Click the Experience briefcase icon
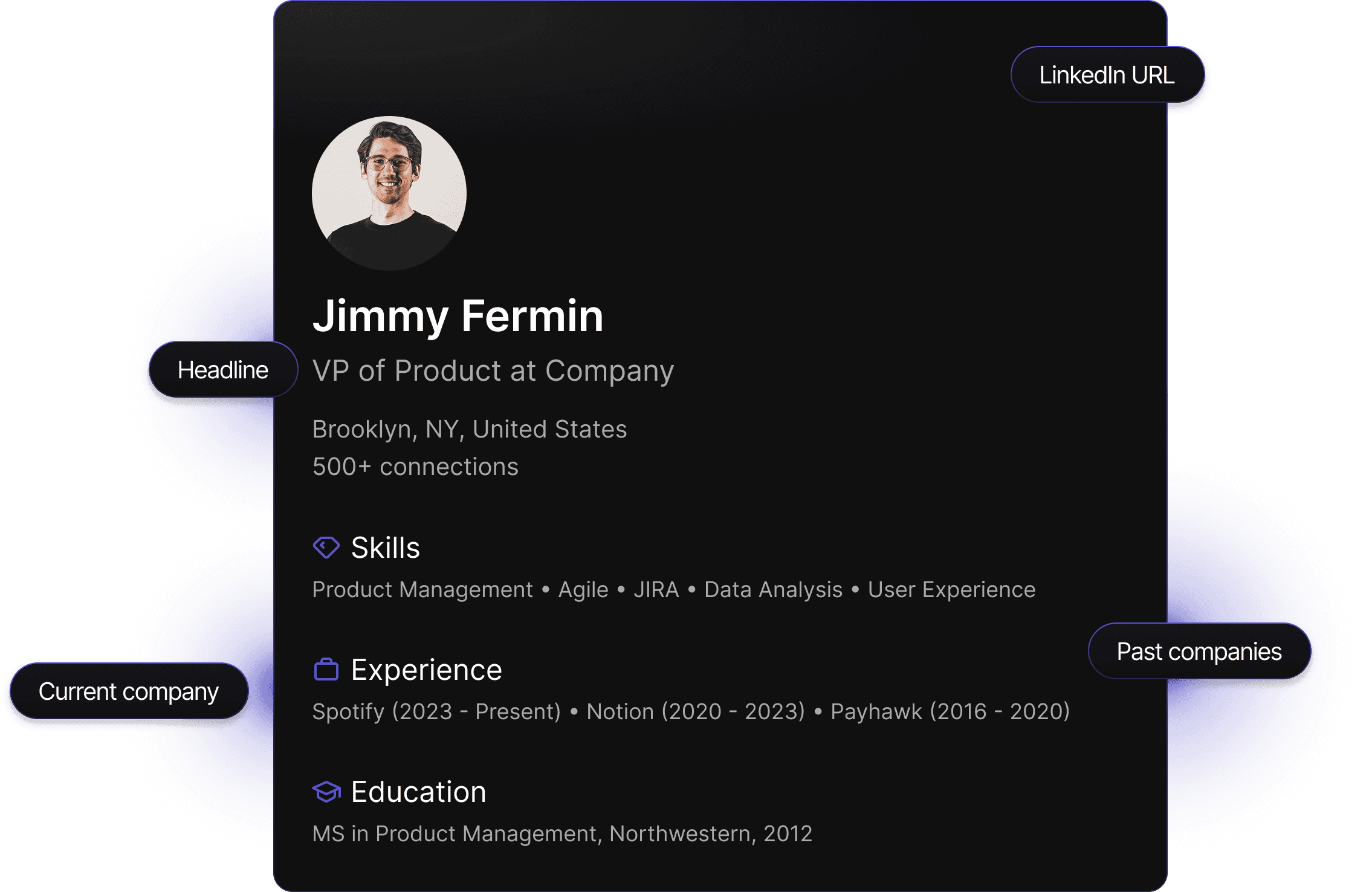Screen dimensions: 1372x892 point(326,670)
